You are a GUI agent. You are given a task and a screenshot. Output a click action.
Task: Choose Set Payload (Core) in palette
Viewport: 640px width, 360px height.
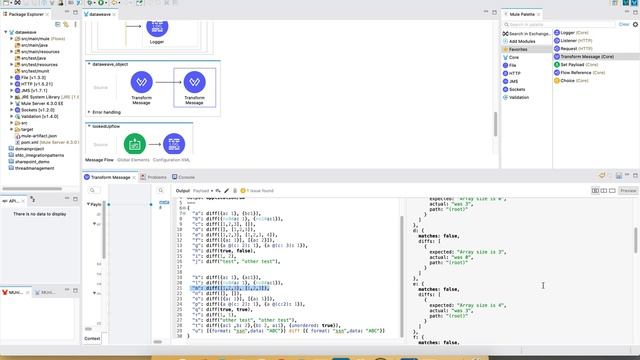click(x=576, y=64)
